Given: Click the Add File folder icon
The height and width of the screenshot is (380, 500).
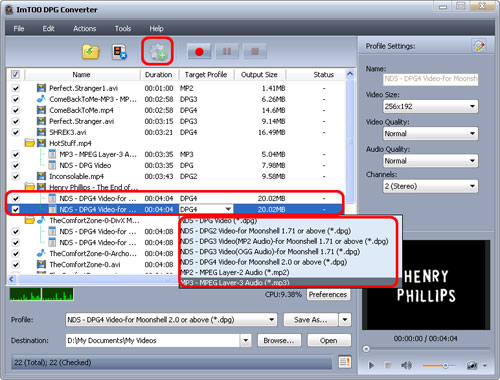Looking at the screenshot, I should click(x=91, y=52).
